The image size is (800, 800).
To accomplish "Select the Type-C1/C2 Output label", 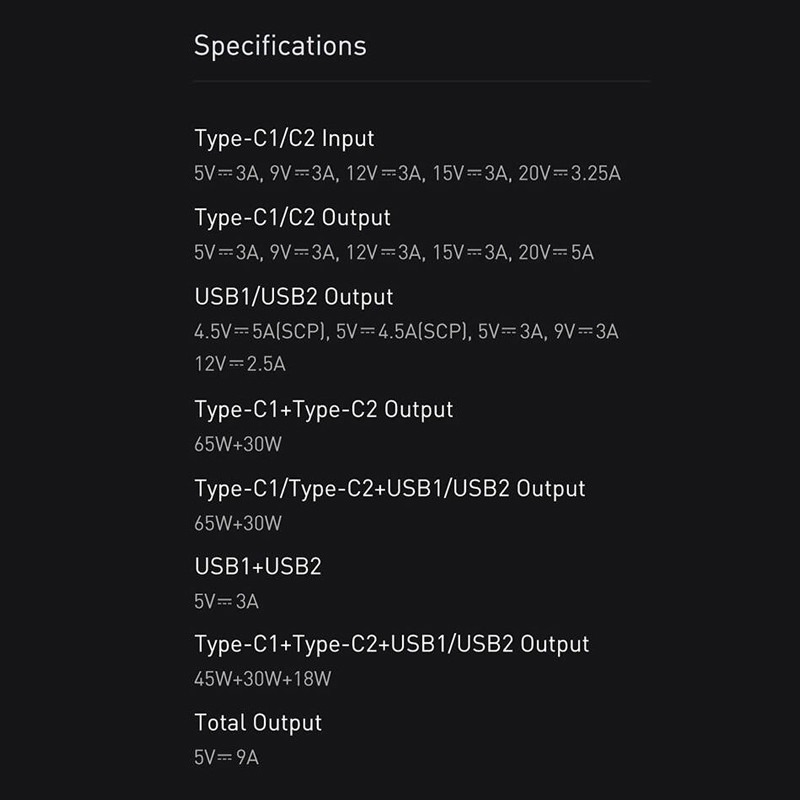I will pos(292,218).
